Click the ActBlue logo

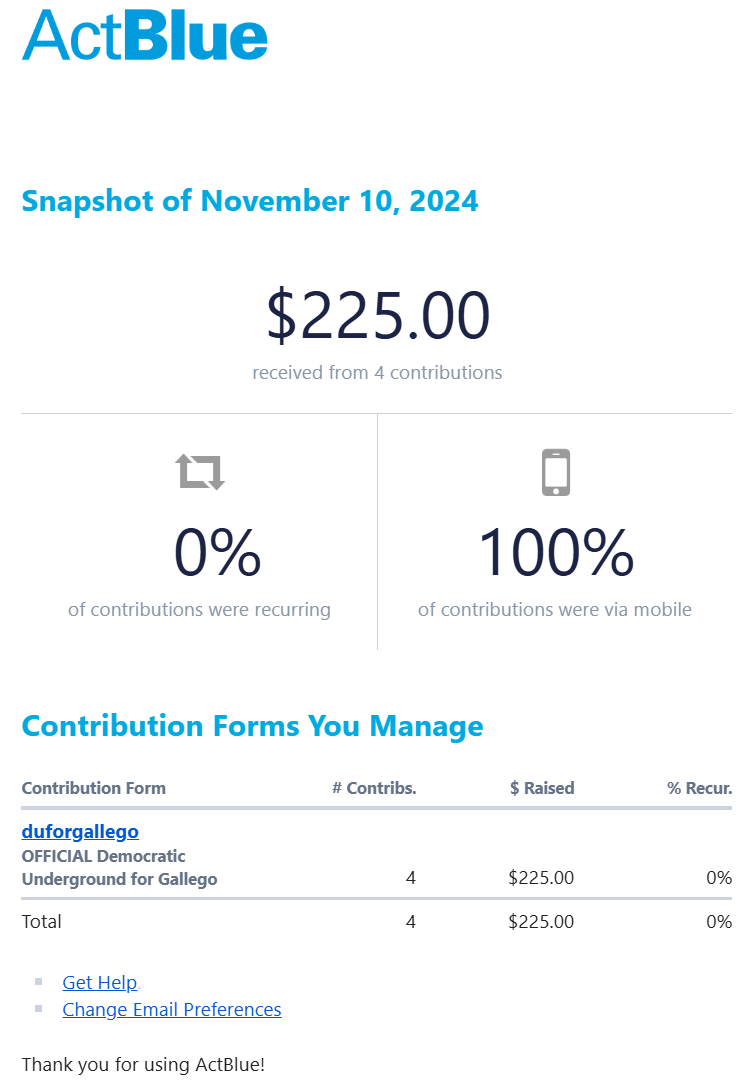coord(145,35)
